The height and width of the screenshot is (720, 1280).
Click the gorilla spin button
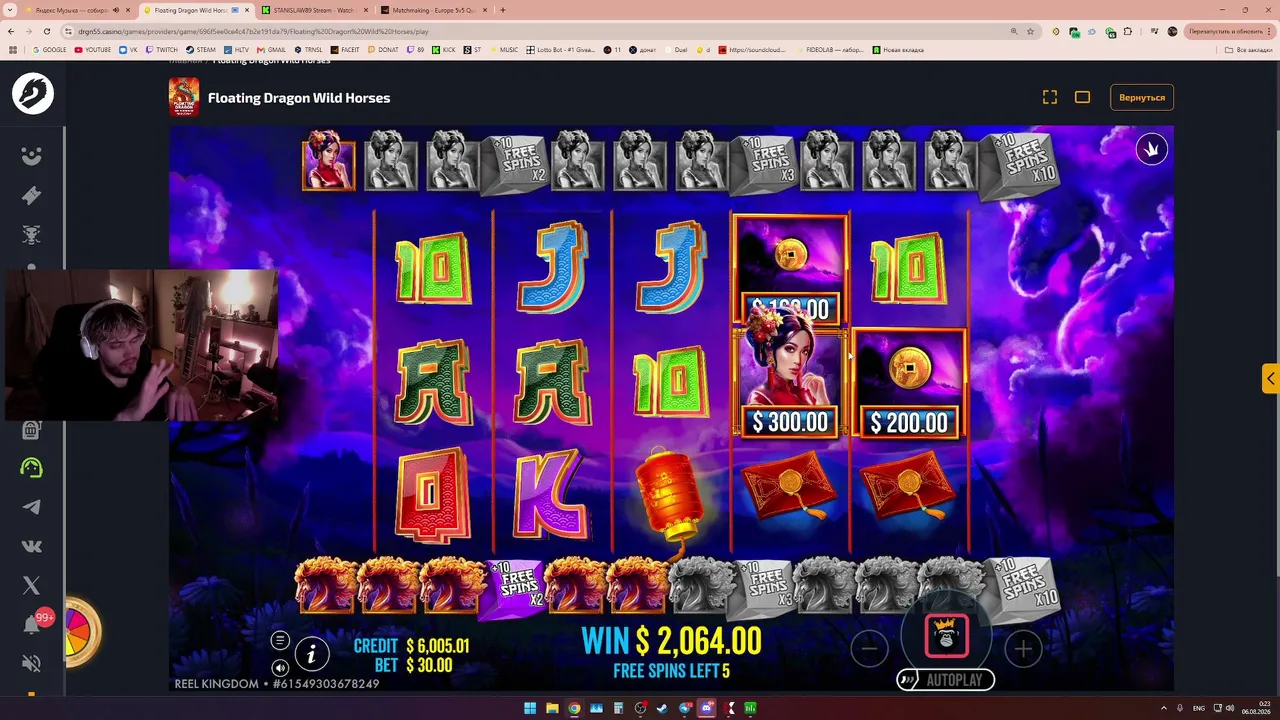[946, 636]
